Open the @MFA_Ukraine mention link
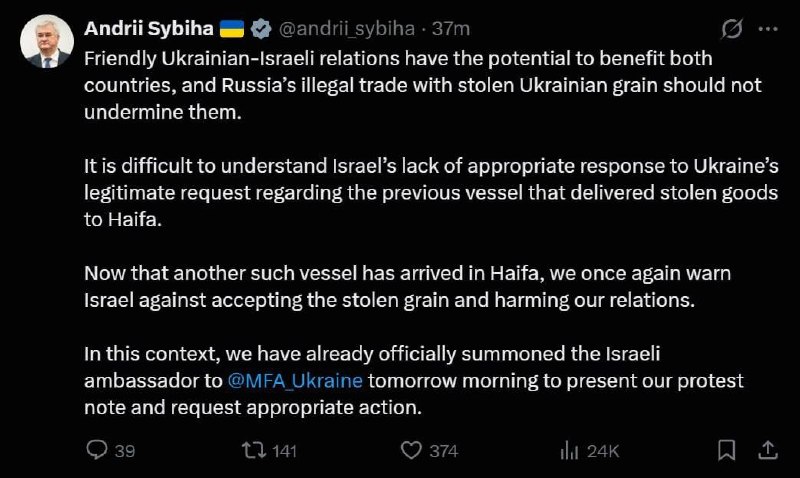The image size is (800, 478). pos(295,381)
